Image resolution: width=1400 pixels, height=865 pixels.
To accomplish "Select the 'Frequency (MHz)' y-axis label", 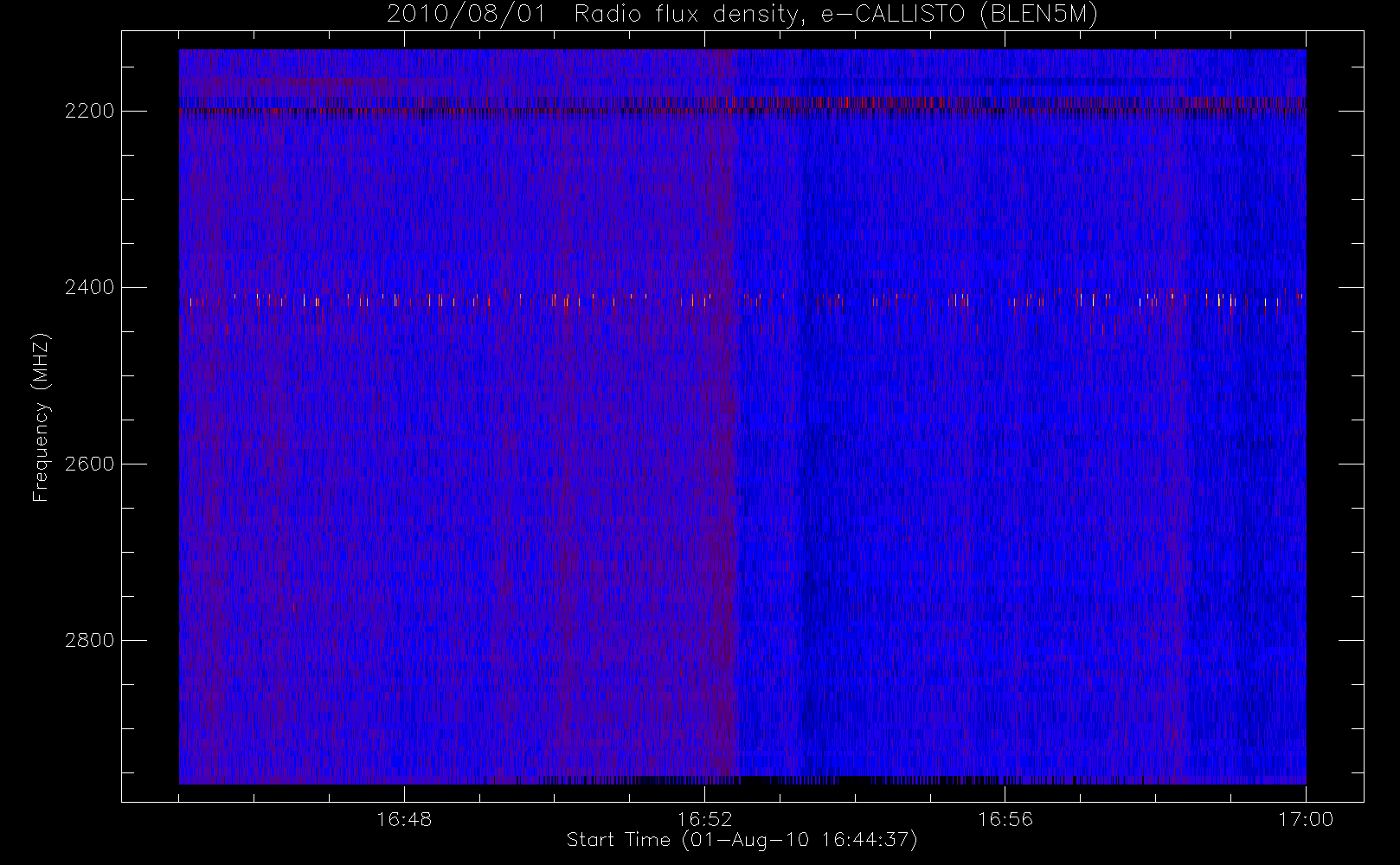I will pos(41,417).
